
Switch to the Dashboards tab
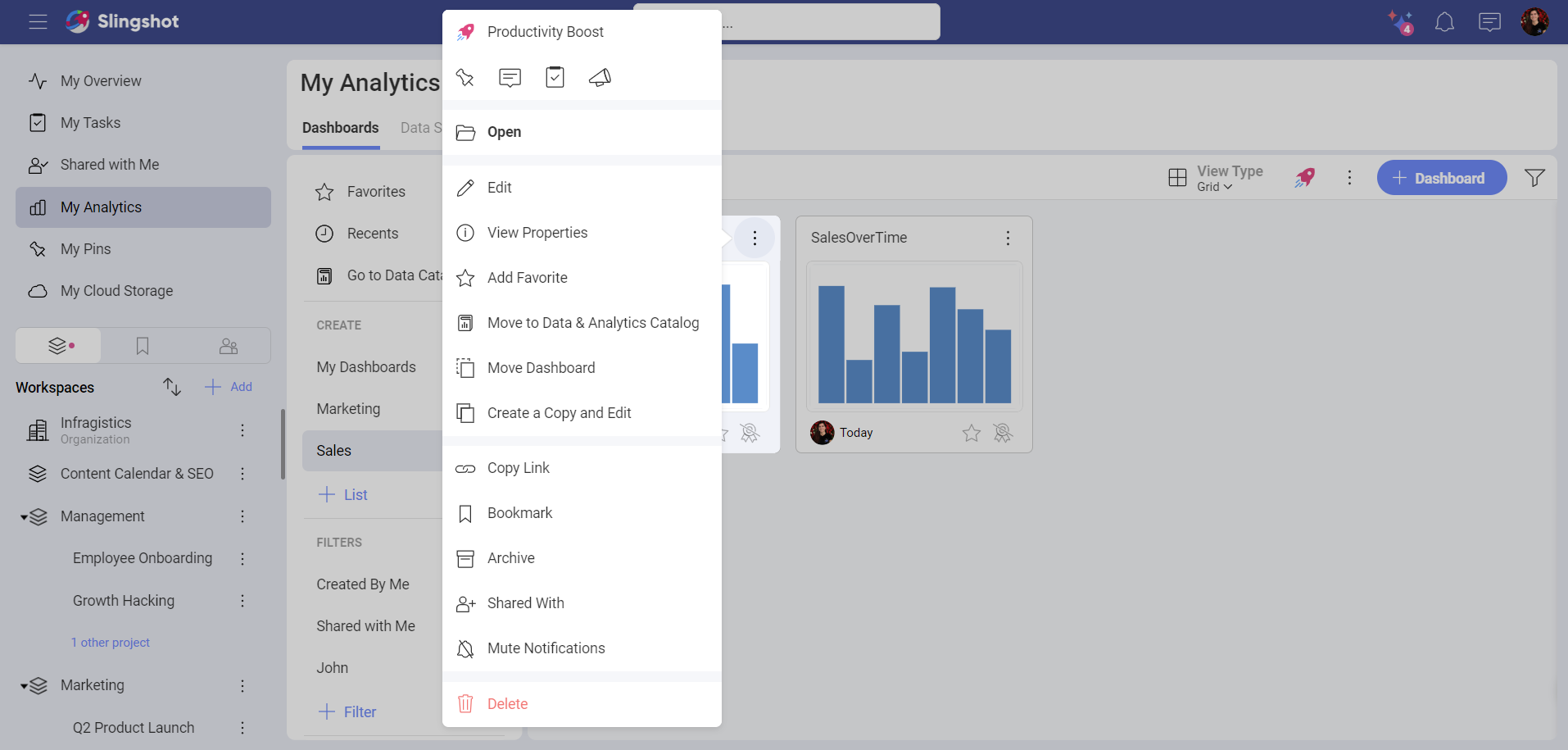tap(341, 128)
